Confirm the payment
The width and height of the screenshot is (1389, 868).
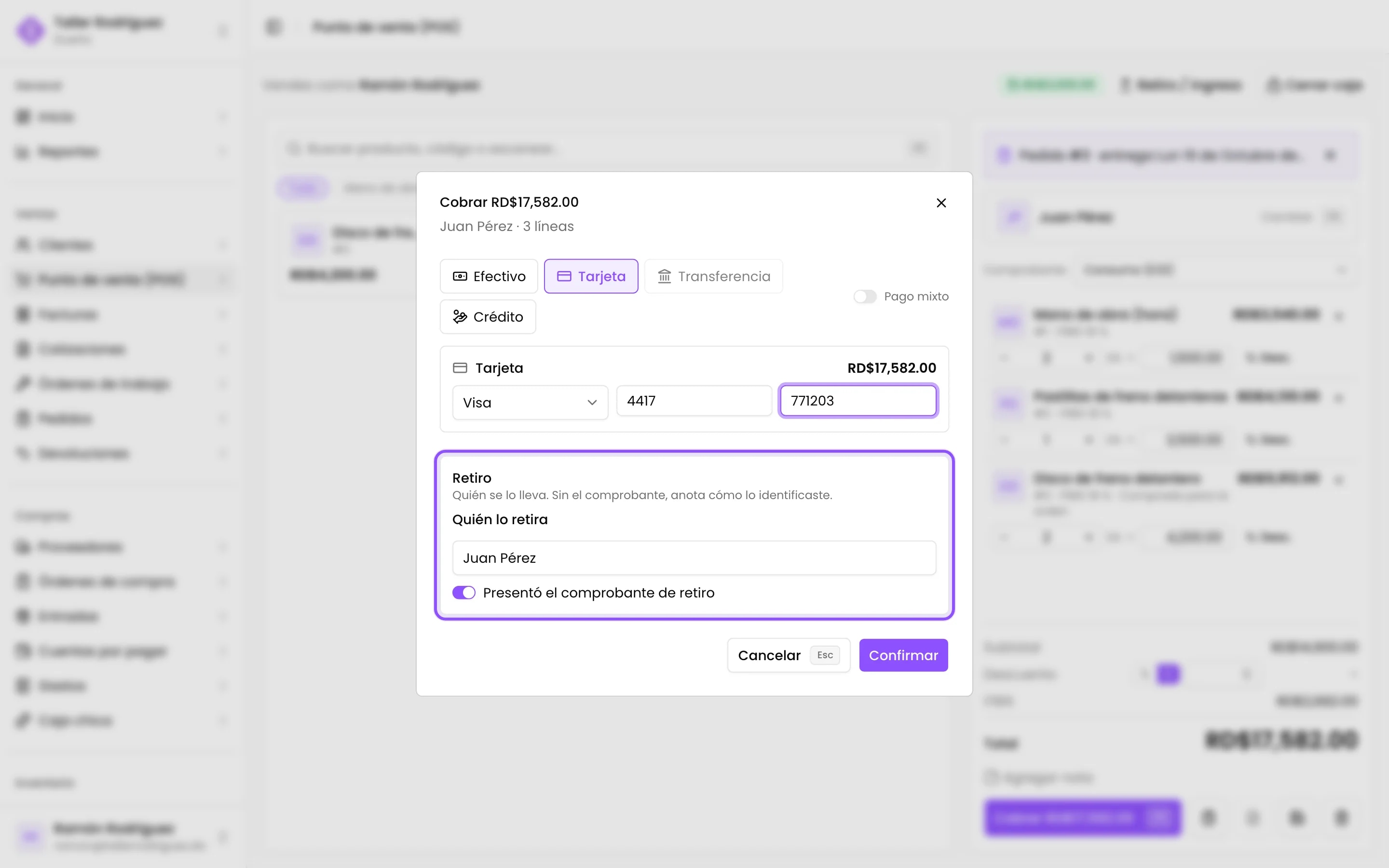pyautogui.click(x=903, y=655)
